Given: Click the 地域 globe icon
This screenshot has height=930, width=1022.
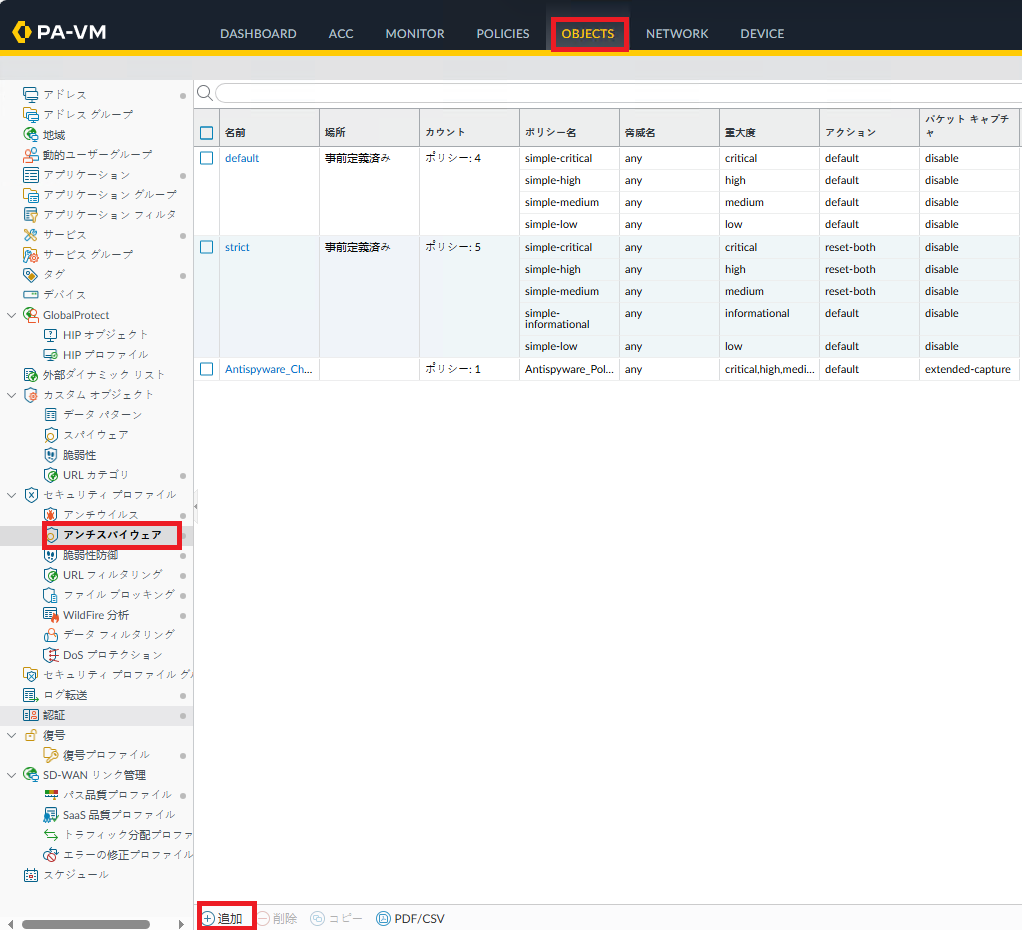Looking at the screenshot, I should coord(31,134).
